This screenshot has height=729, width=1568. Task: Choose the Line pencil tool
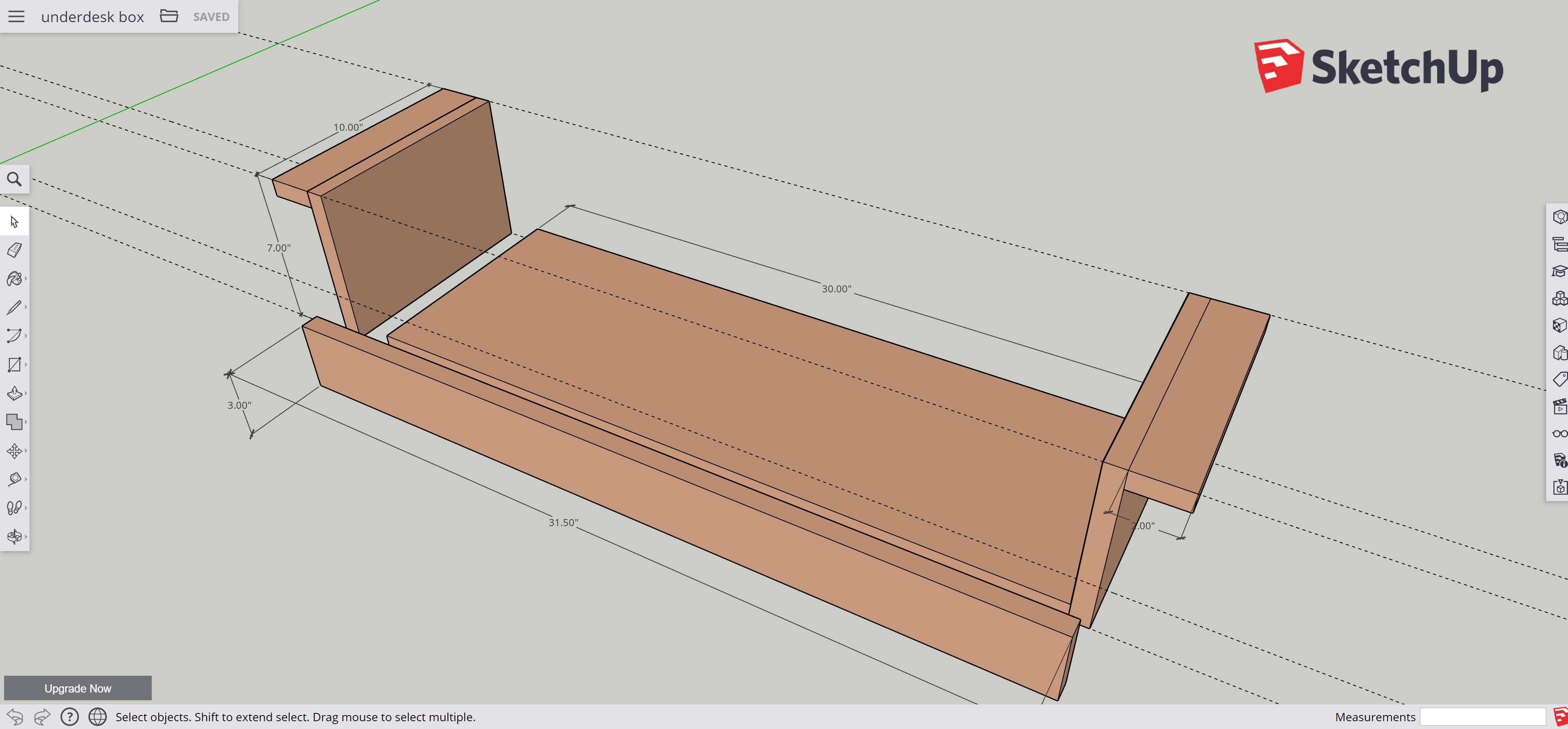(14, 307)
